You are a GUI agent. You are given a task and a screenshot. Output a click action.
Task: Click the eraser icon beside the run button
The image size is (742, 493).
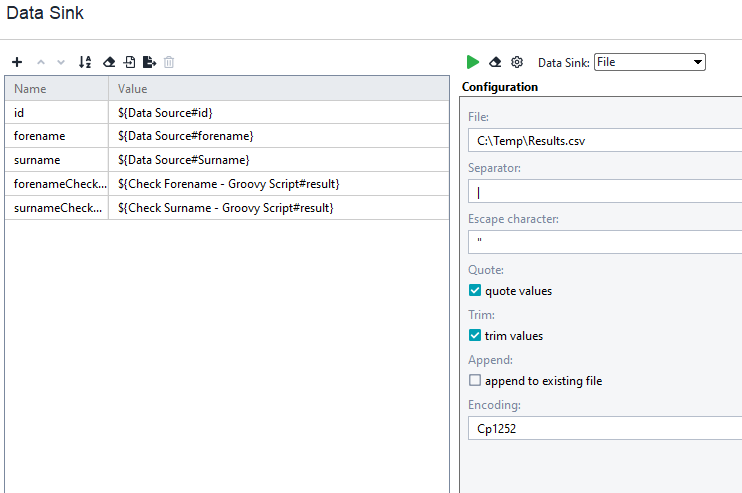click(x=495, y=62)
